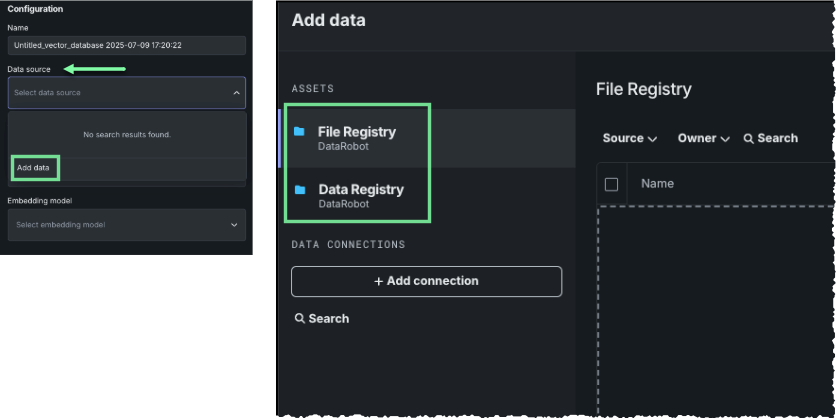The height and width of the screenshot is (418, 836).
Task: Click magnifier icon under Data Connections
Action: click(x=299, y=318)
